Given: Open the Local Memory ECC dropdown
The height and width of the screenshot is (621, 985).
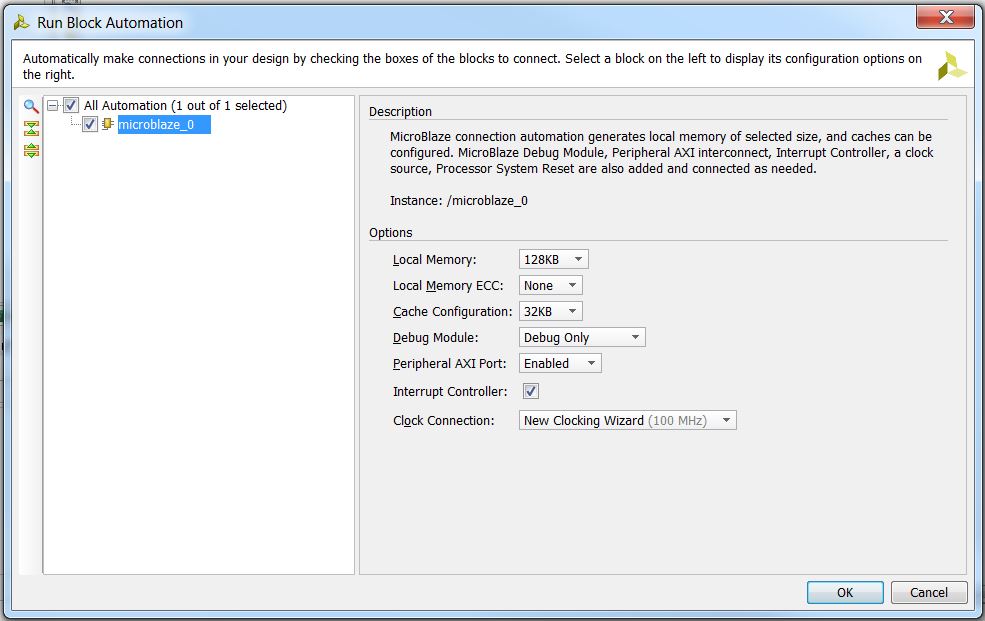Looking at the screenshot, I should [x=550, y=286].
